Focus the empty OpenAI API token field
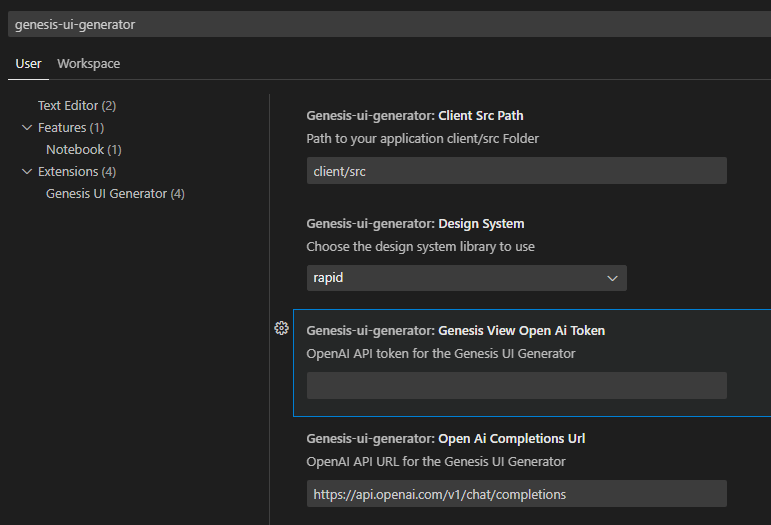 click(517, 385)
